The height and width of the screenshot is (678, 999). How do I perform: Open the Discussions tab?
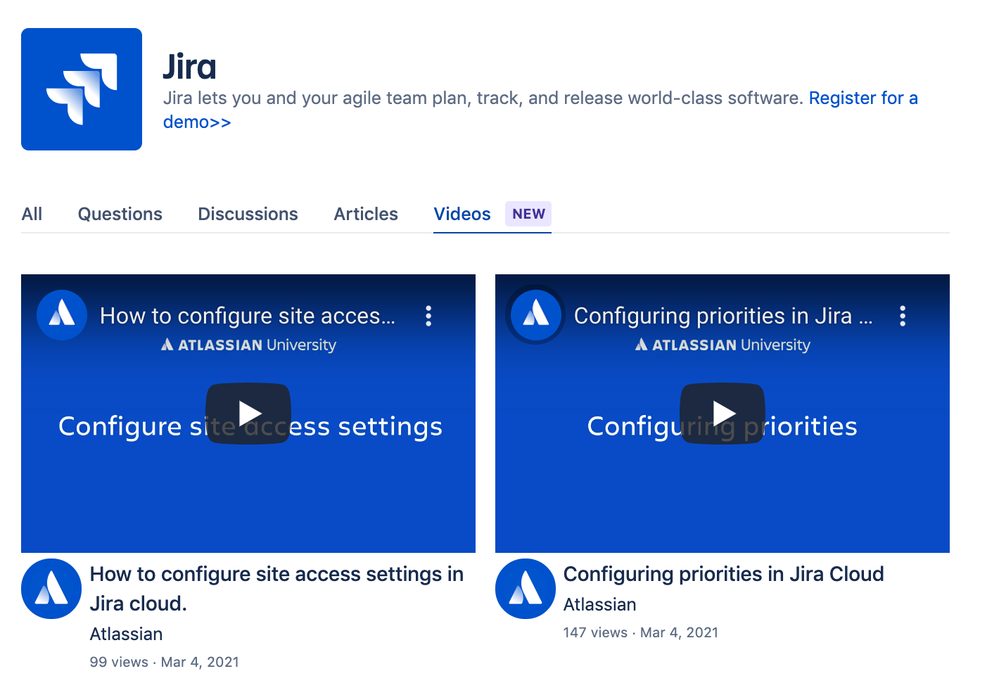click(x=248, y=214)
